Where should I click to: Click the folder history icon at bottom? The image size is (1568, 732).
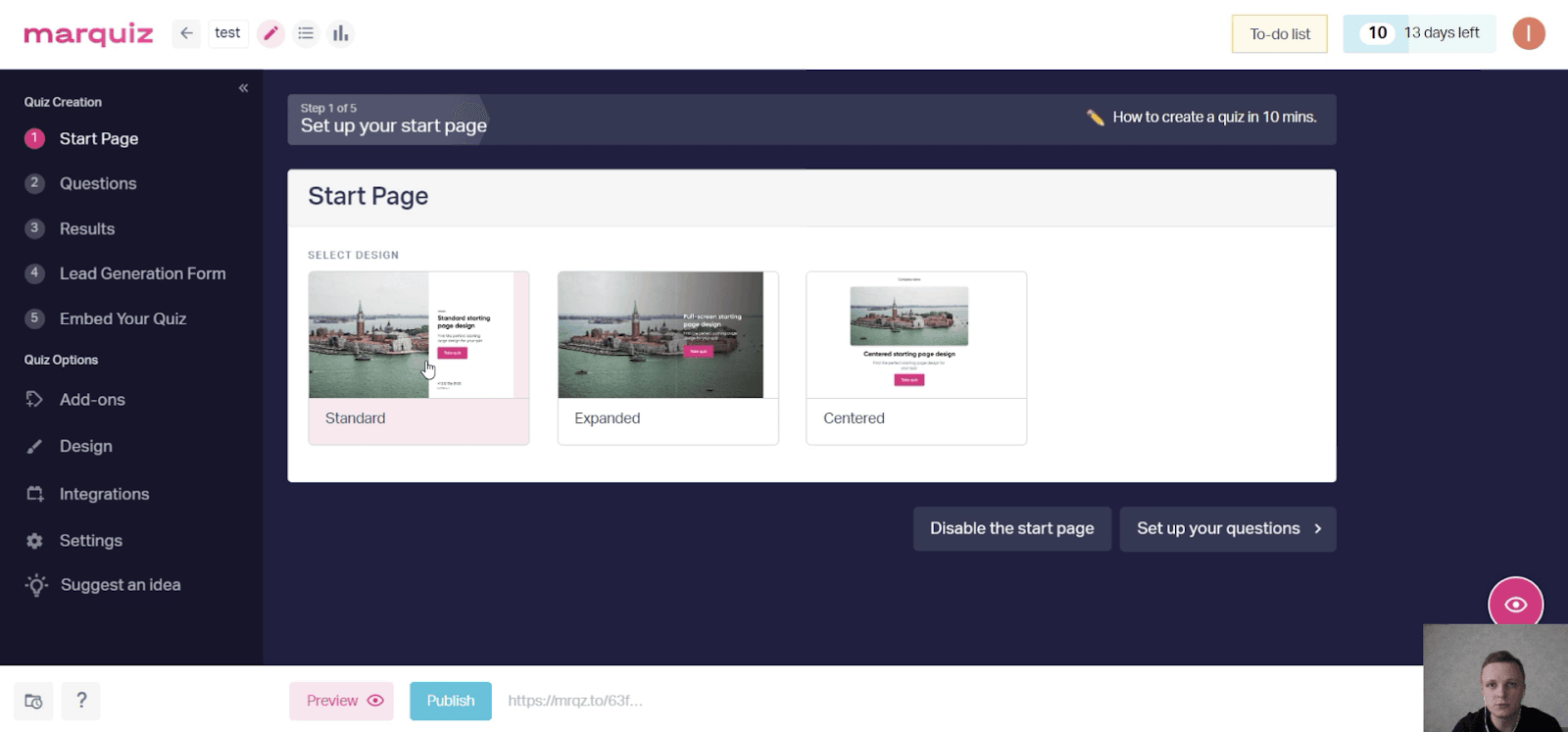33,701
